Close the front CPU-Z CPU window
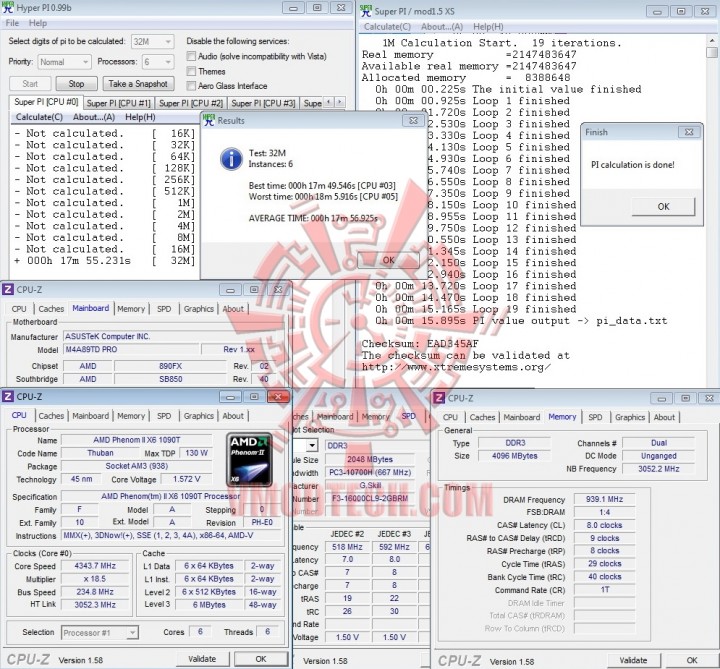The height and width of the screenshot is (669, 720). click(x=277, y=396)
